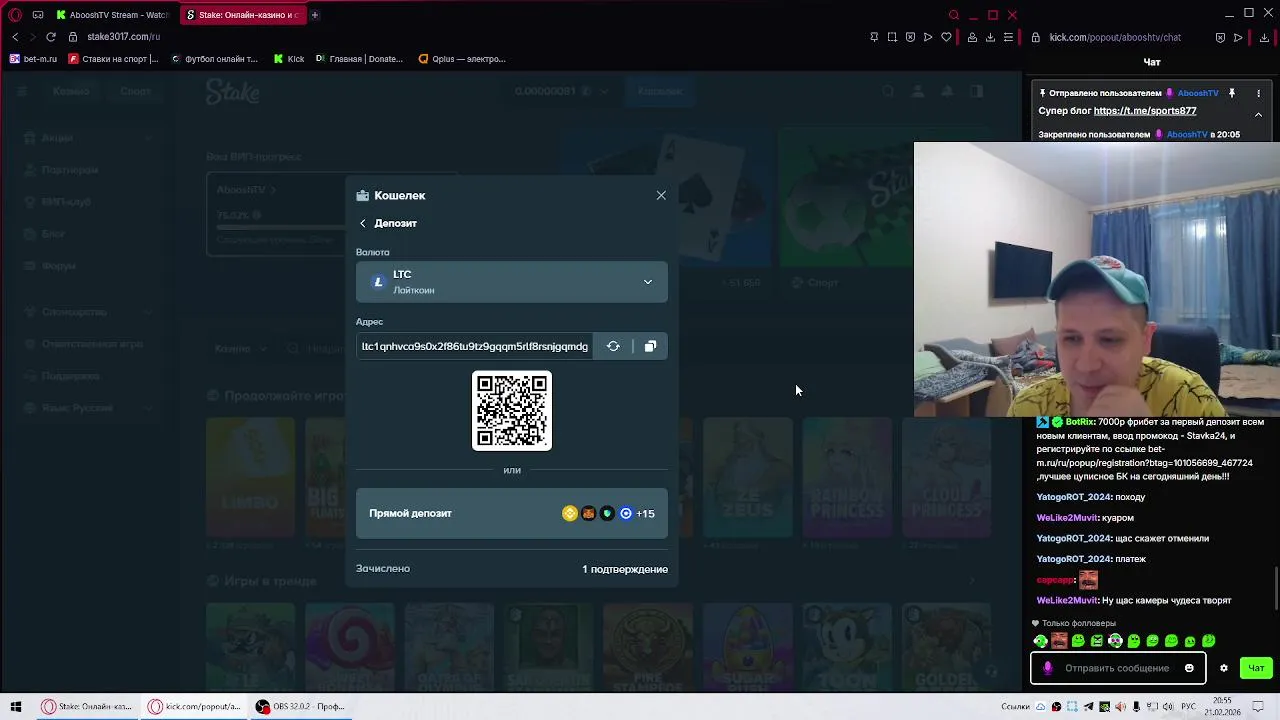1280x720 pixels.
Task: Open Windows Start menu
Action: [x=16, y=707]
